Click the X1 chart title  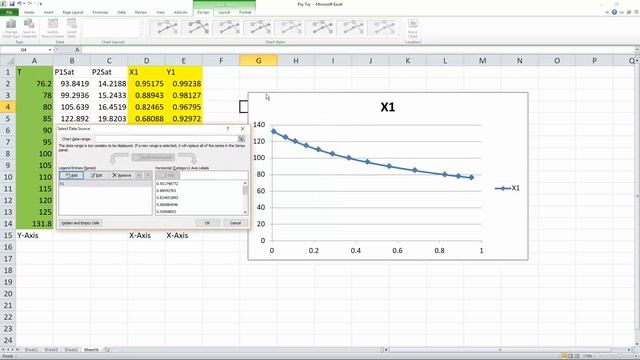(388, 107)
